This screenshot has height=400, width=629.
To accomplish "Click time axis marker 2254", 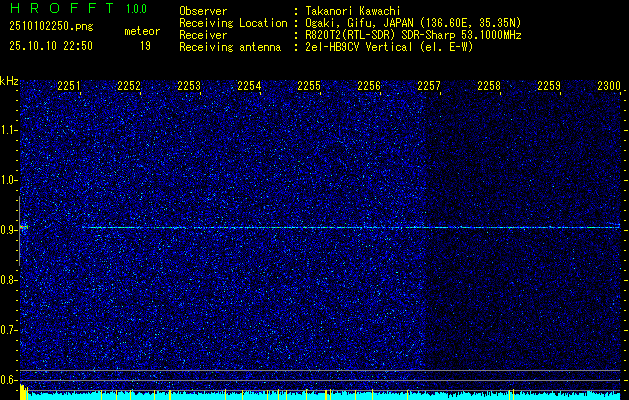I will [x=249, y=86].
